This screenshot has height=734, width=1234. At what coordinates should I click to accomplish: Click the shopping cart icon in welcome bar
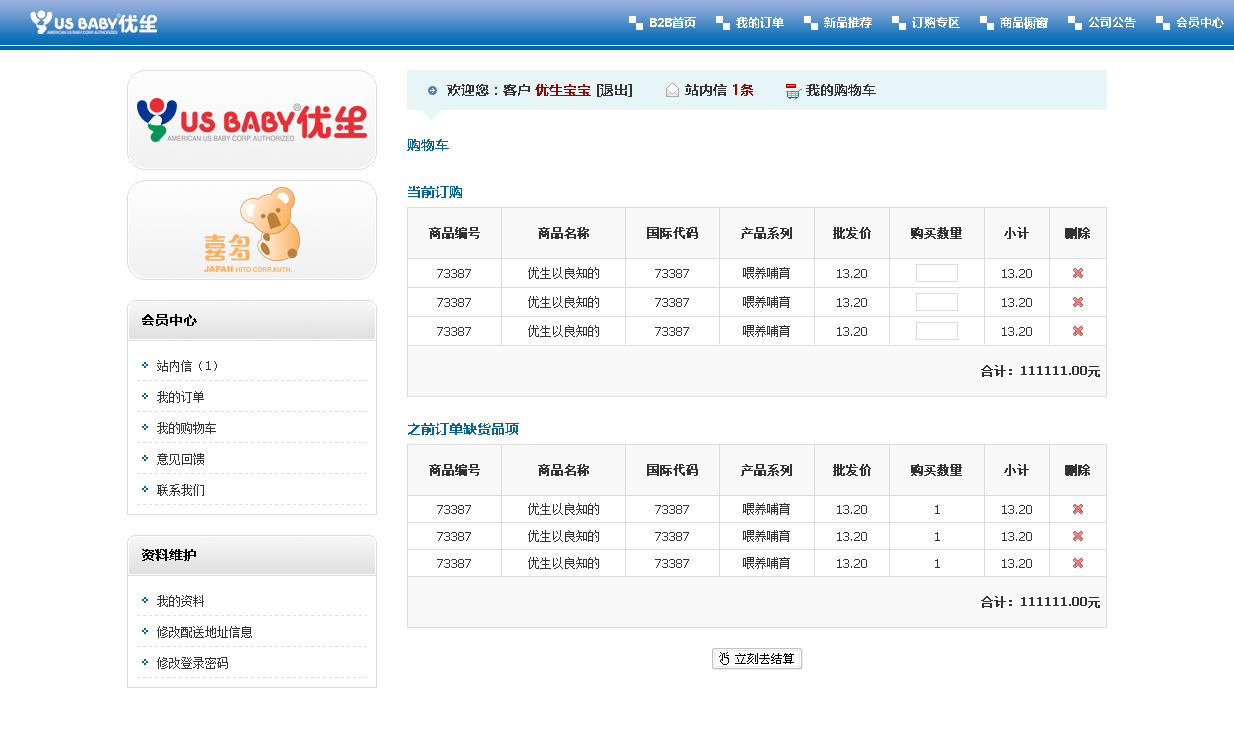793,91
